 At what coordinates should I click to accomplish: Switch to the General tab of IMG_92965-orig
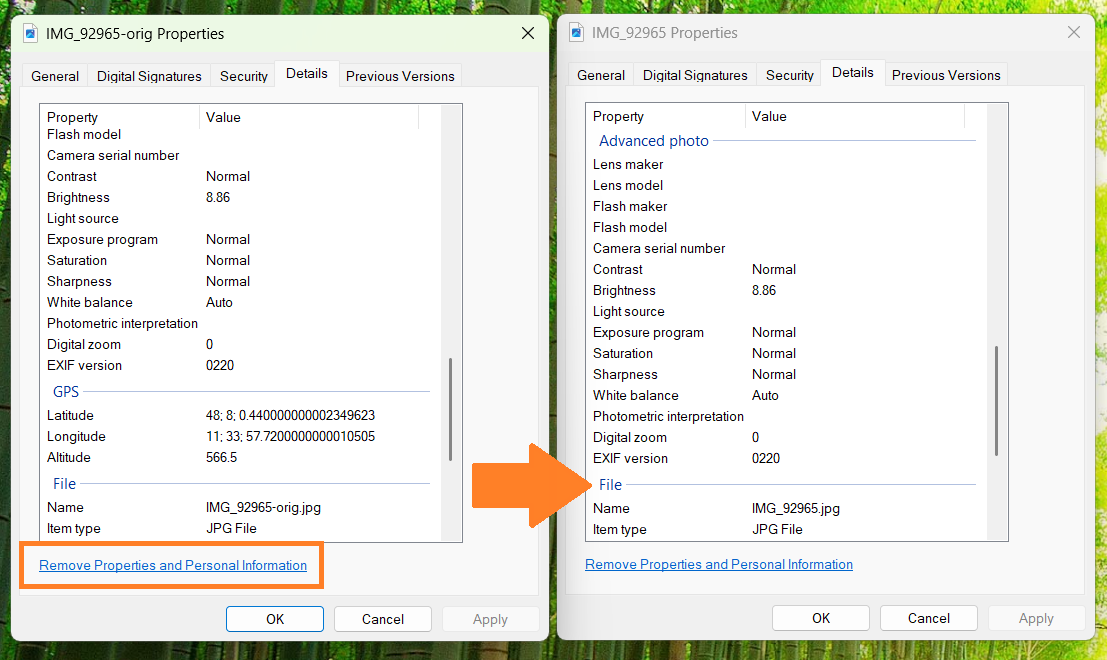click(54, 75)
